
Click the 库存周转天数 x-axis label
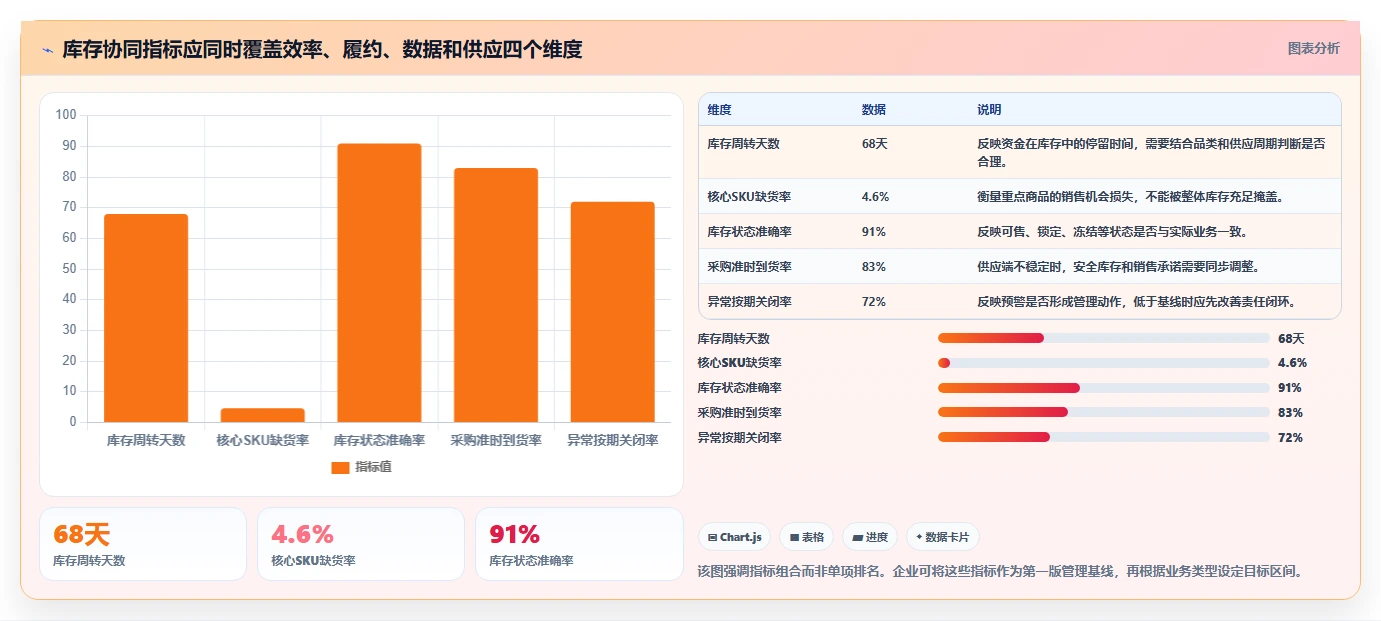click(x=146, y=440)
